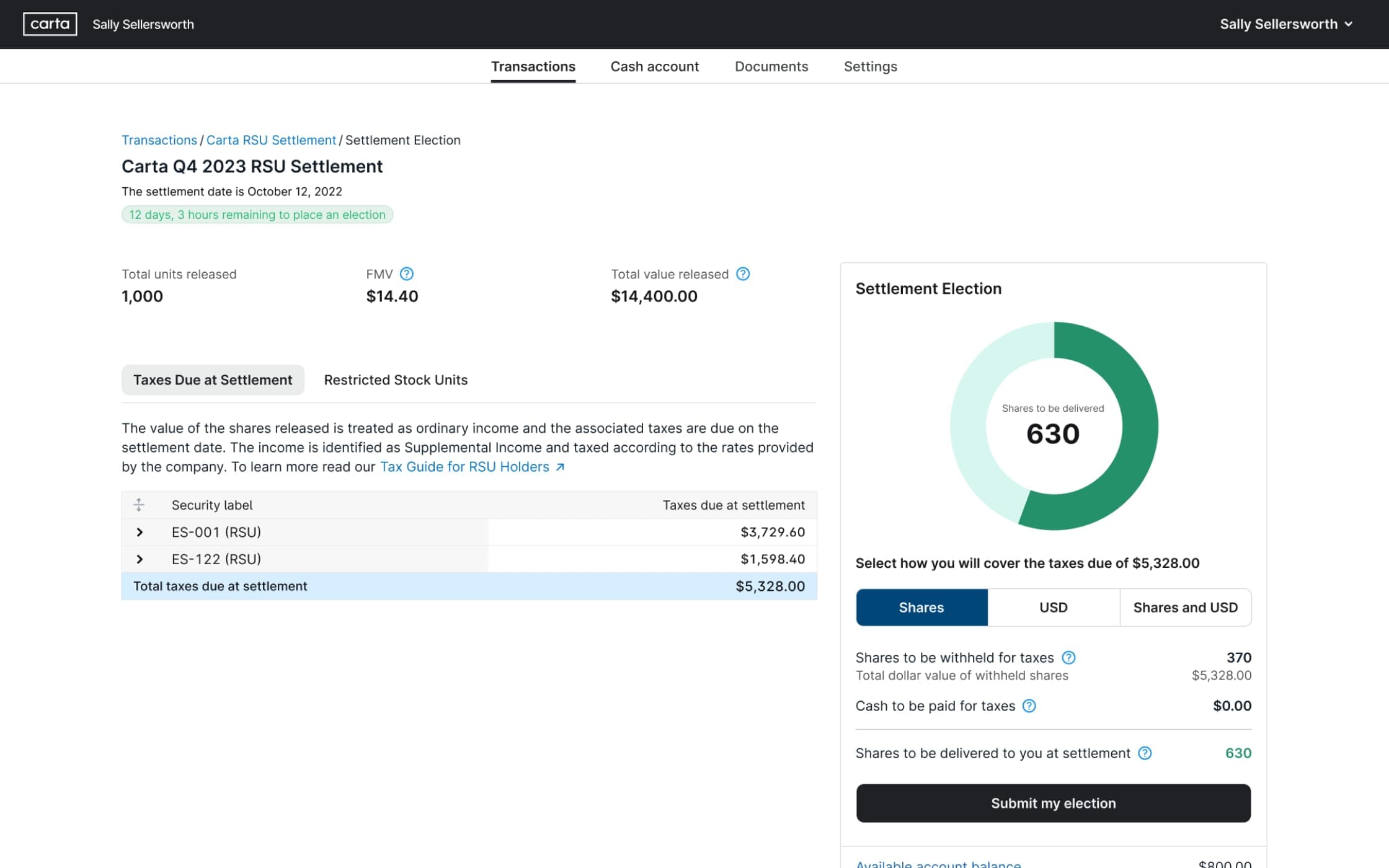
Task: Click the Shares to be delivered info icon
Action: point(1144,753)
